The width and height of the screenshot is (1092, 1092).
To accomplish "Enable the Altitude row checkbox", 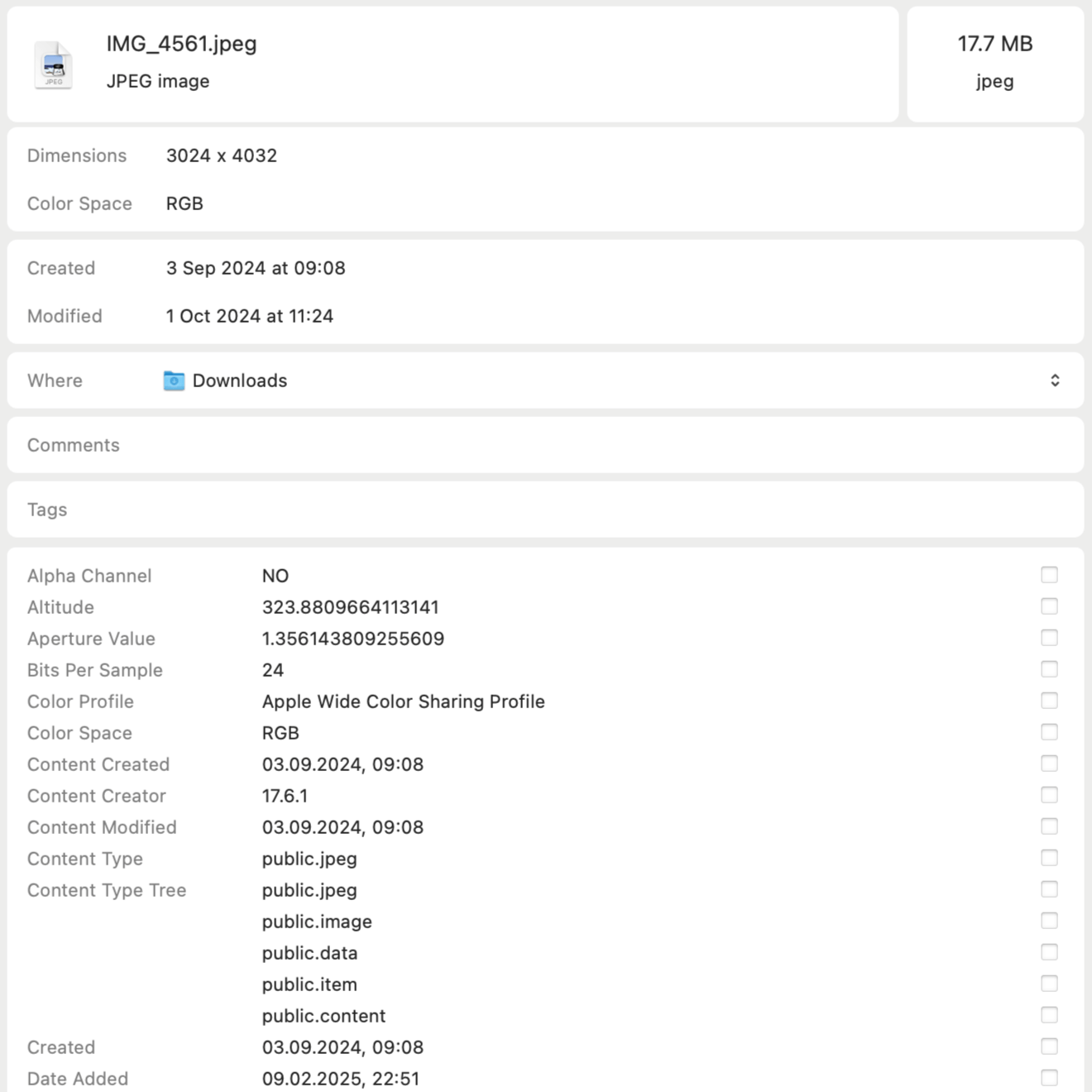I will [x=1049, y=606].
